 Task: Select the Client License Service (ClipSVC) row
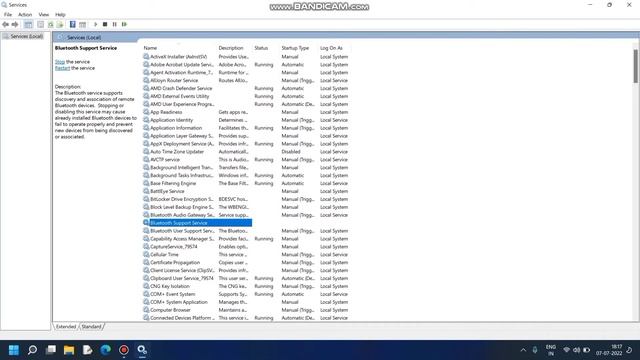(246, 270)
